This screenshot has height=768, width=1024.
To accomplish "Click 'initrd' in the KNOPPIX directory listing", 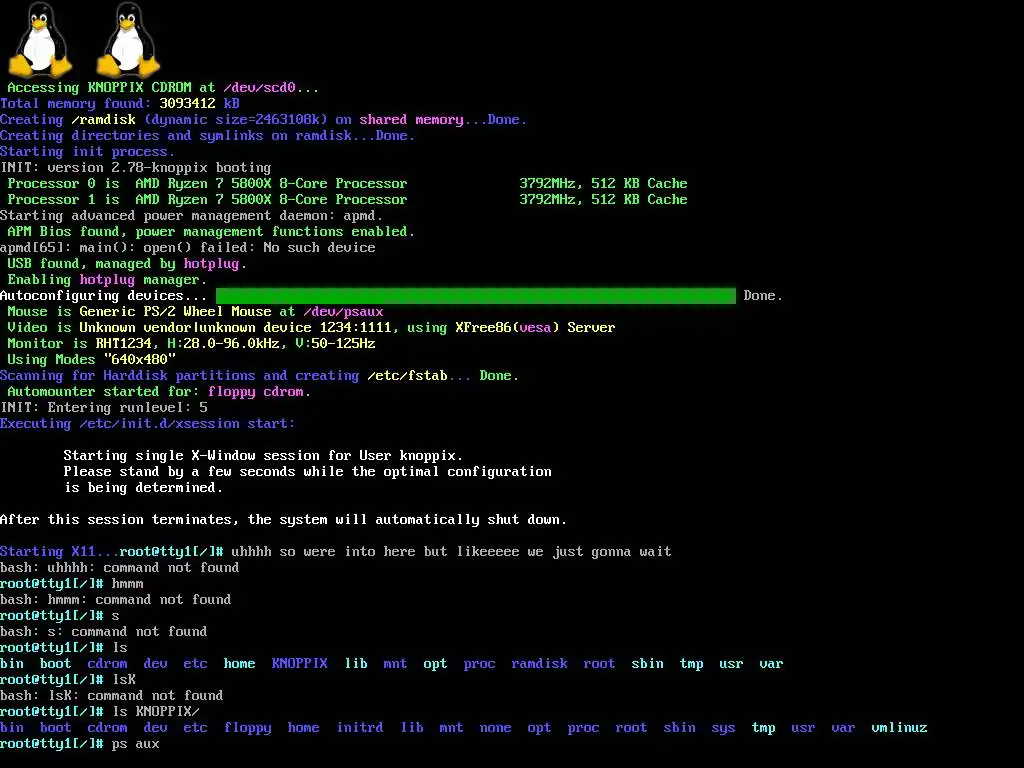I will [x=360, y=728].
